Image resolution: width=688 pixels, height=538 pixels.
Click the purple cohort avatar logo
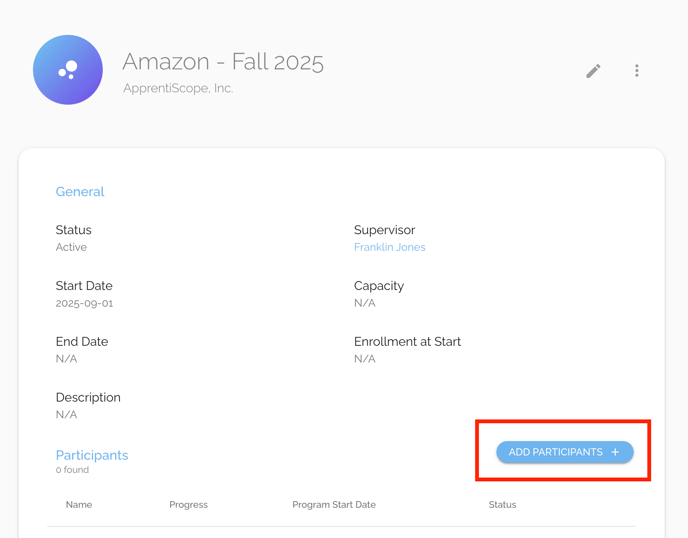click(68, 70)
